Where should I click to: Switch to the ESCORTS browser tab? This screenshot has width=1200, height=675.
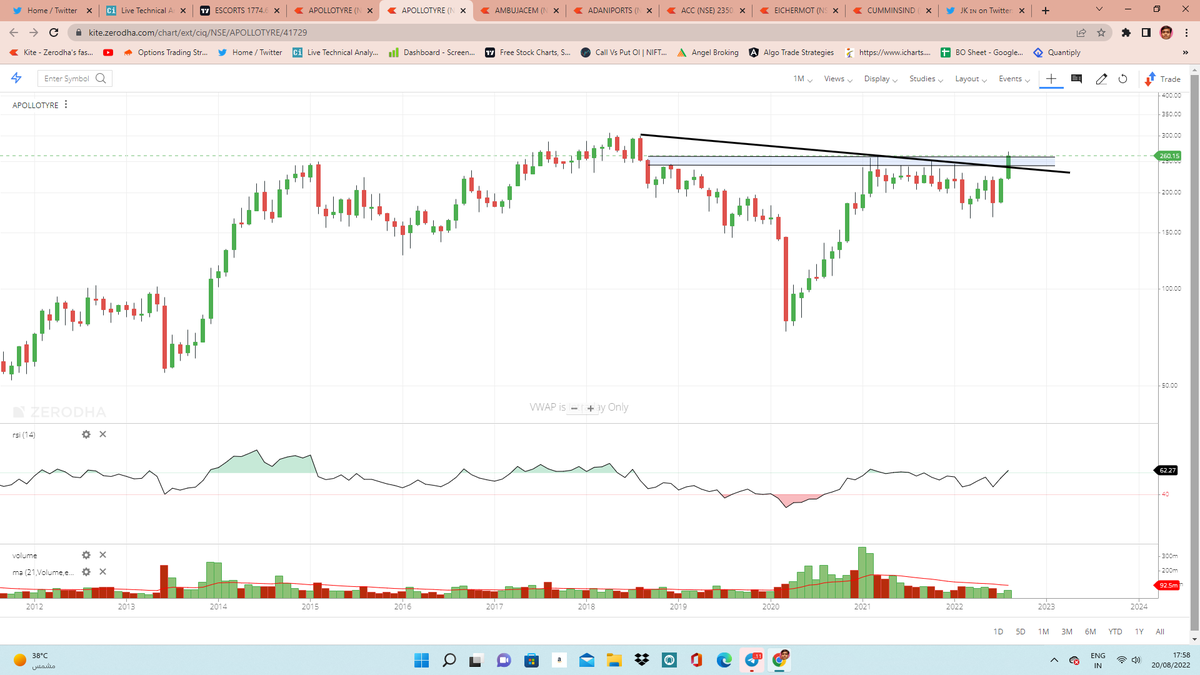[x=238, y=11]
